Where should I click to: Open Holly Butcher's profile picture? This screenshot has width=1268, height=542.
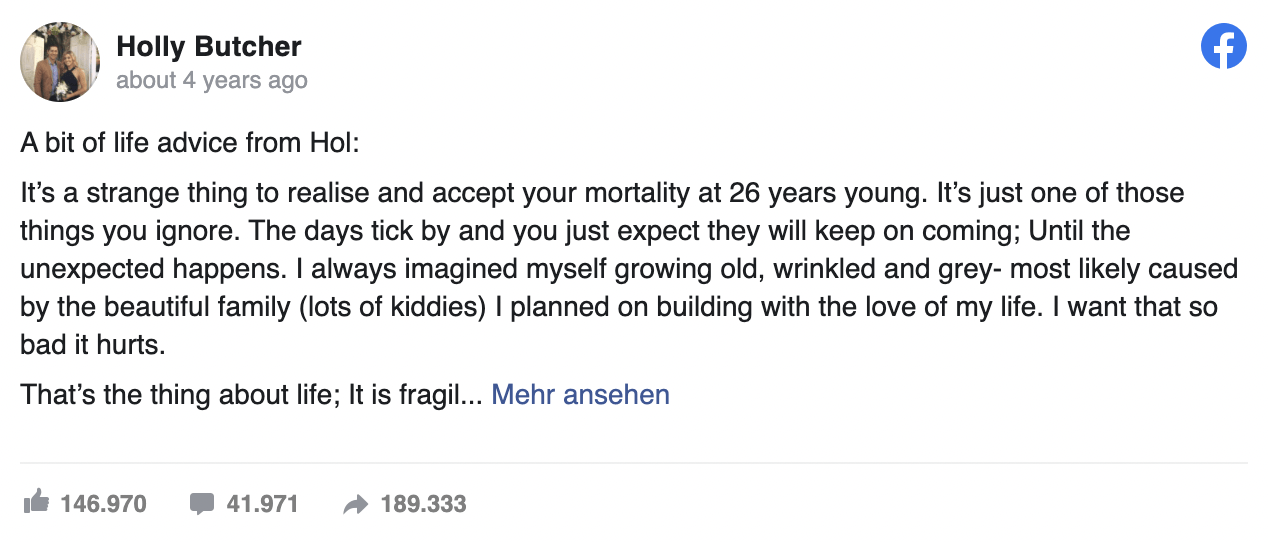(x=60, y=61)
